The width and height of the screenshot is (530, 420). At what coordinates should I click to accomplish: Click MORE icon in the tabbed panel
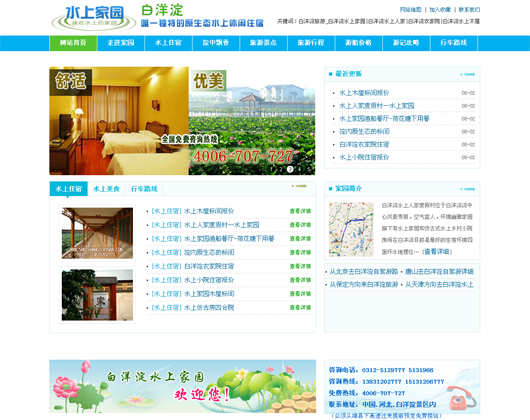tap(299, 186)
